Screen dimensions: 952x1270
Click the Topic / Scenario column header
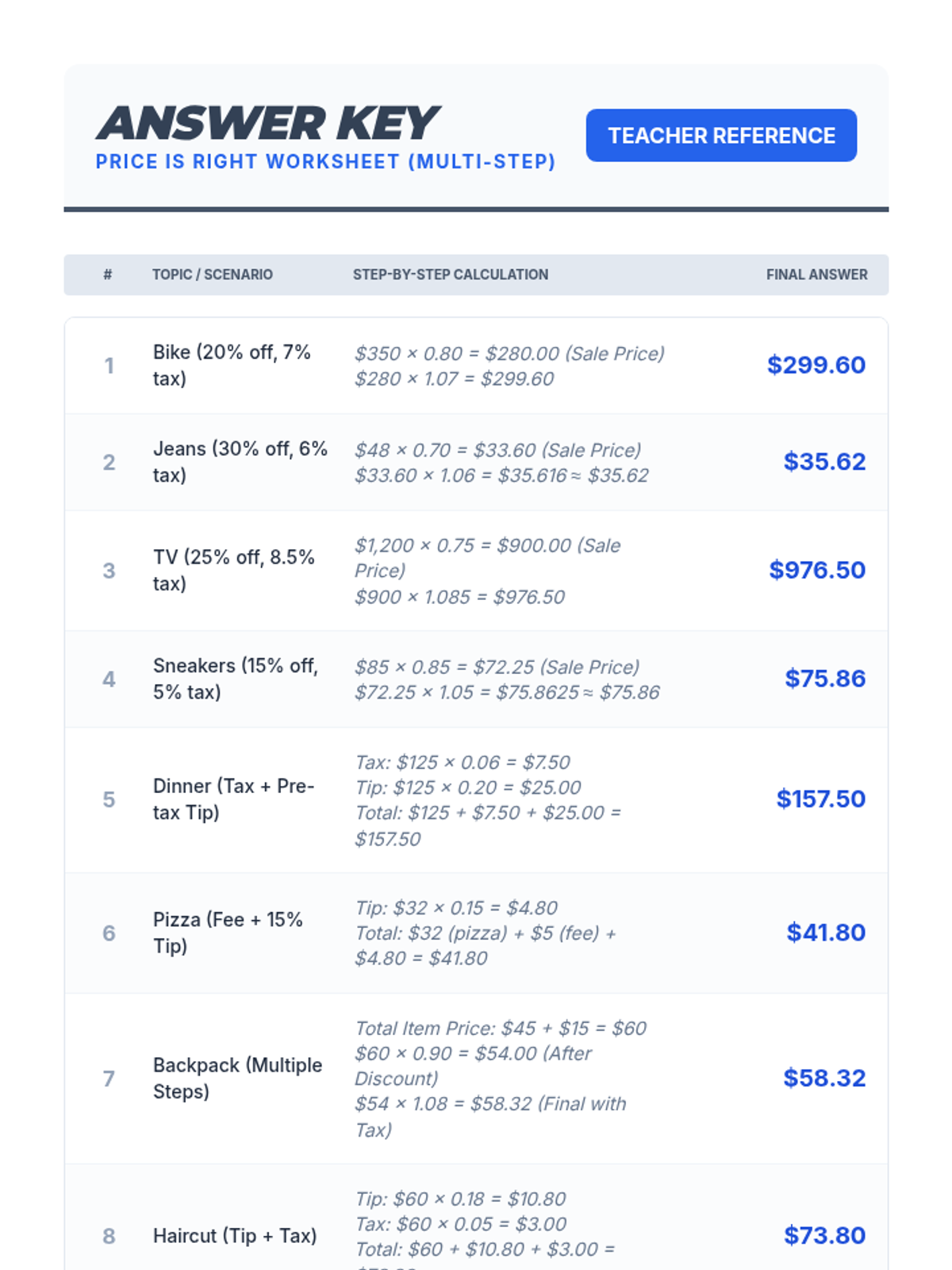pyautogui.click(x=212, y=275)
